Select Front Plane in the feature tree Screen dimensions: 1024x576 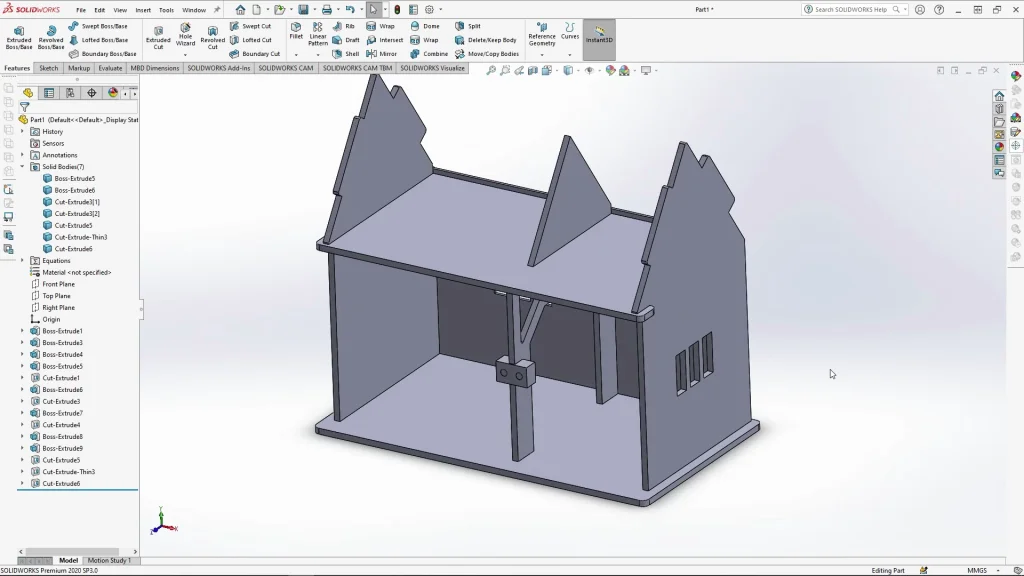(57, 284)
